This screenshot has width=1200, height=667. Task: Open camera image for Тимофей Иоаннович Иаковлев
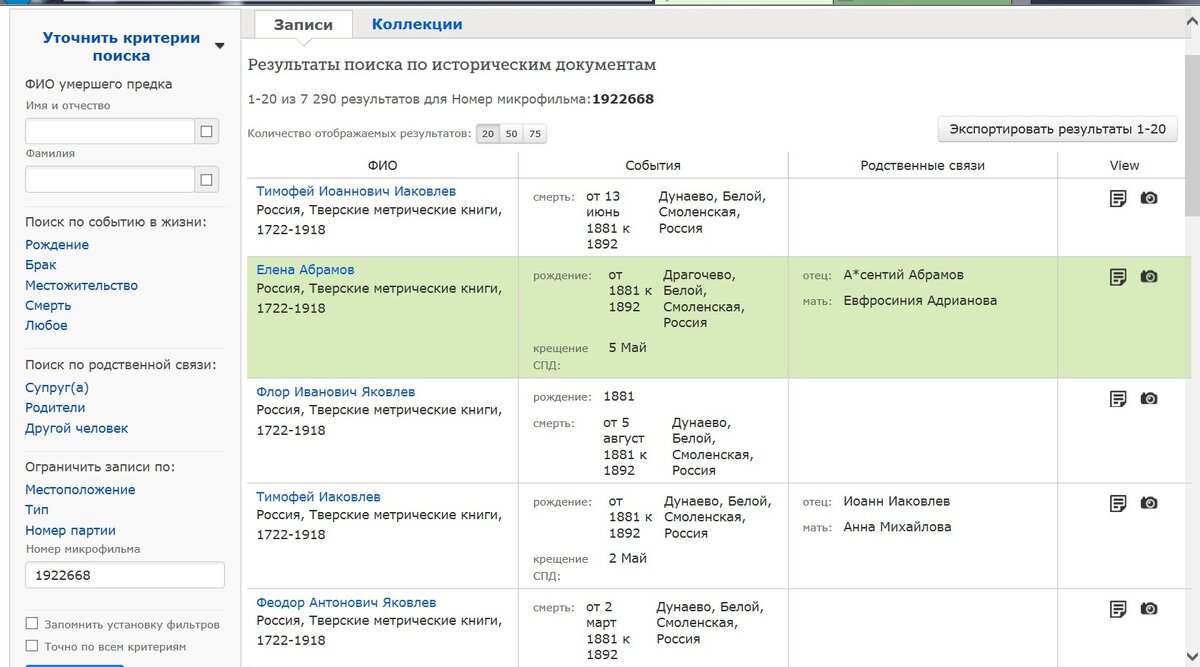(1149, 198)
